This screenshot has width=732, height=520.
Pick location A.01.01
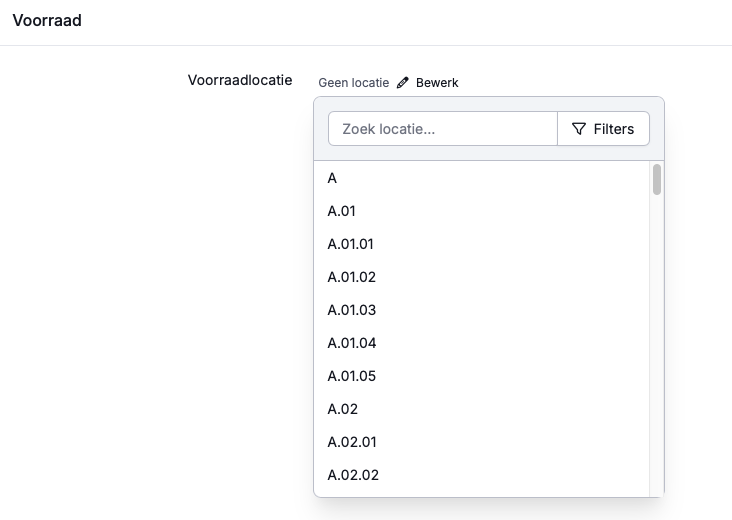coord(351,244)
